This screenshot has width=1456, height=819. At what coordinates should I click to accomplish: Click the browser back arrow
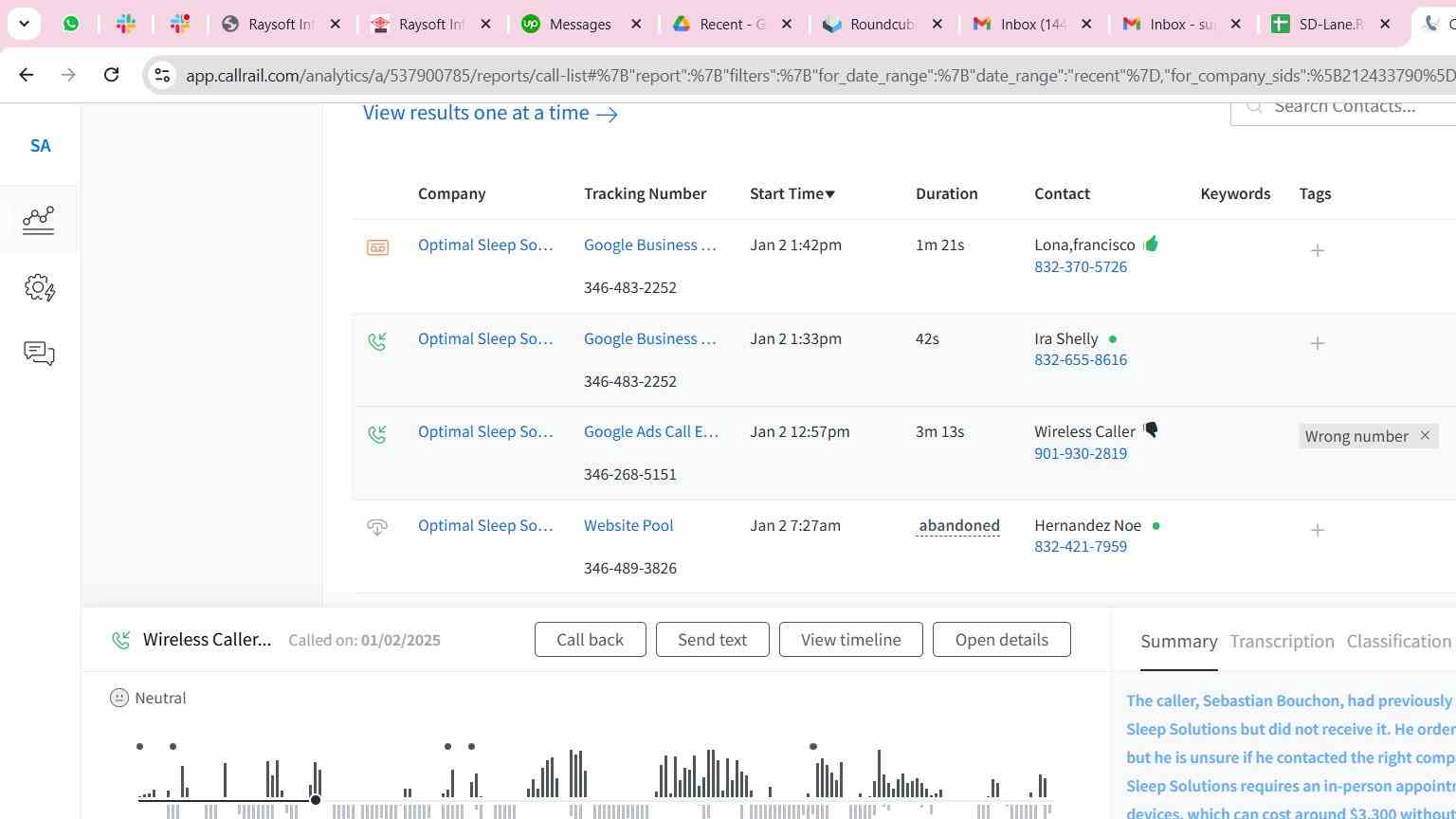[27, 74]
